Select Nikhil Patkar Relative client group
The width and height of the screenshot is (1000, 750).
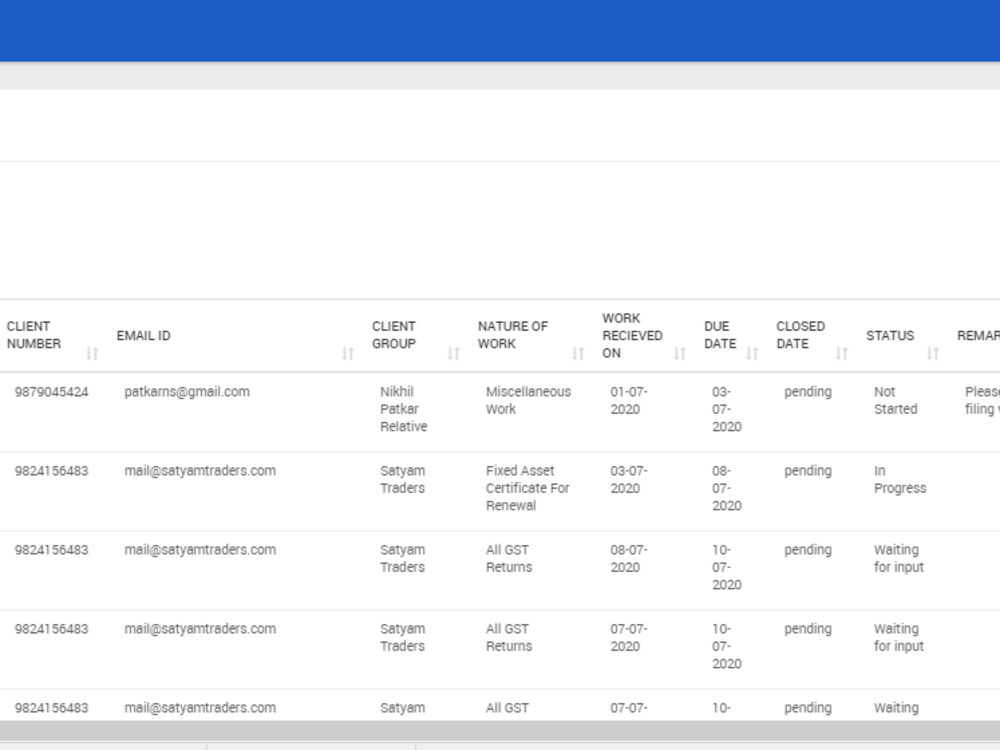click(404, 409)
